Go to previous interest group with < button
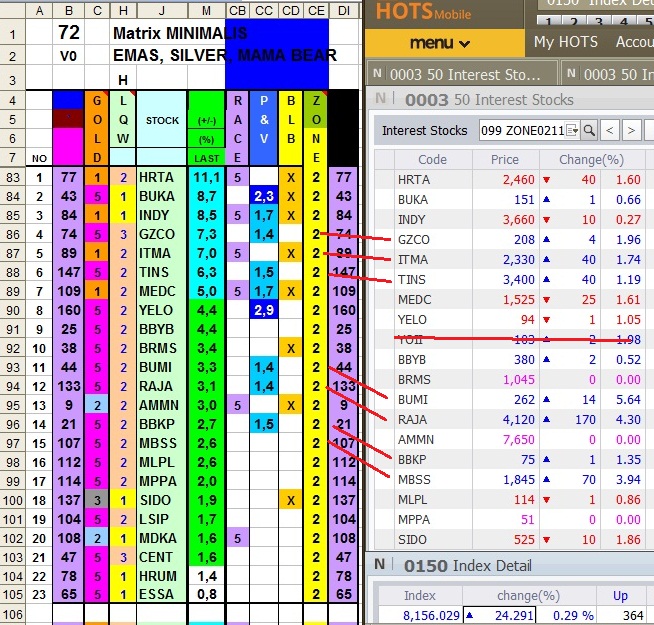 pos(609,131)
